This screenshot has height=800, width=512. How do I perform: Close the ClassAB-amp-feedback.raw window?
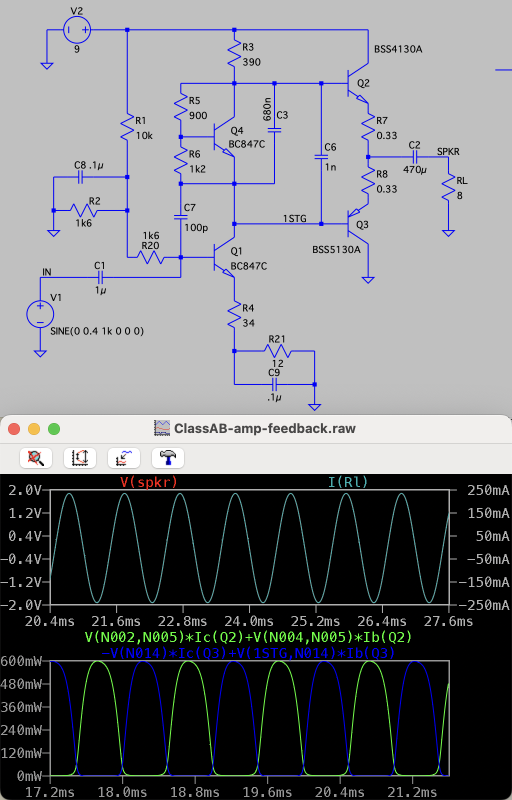tap(14, 429)
